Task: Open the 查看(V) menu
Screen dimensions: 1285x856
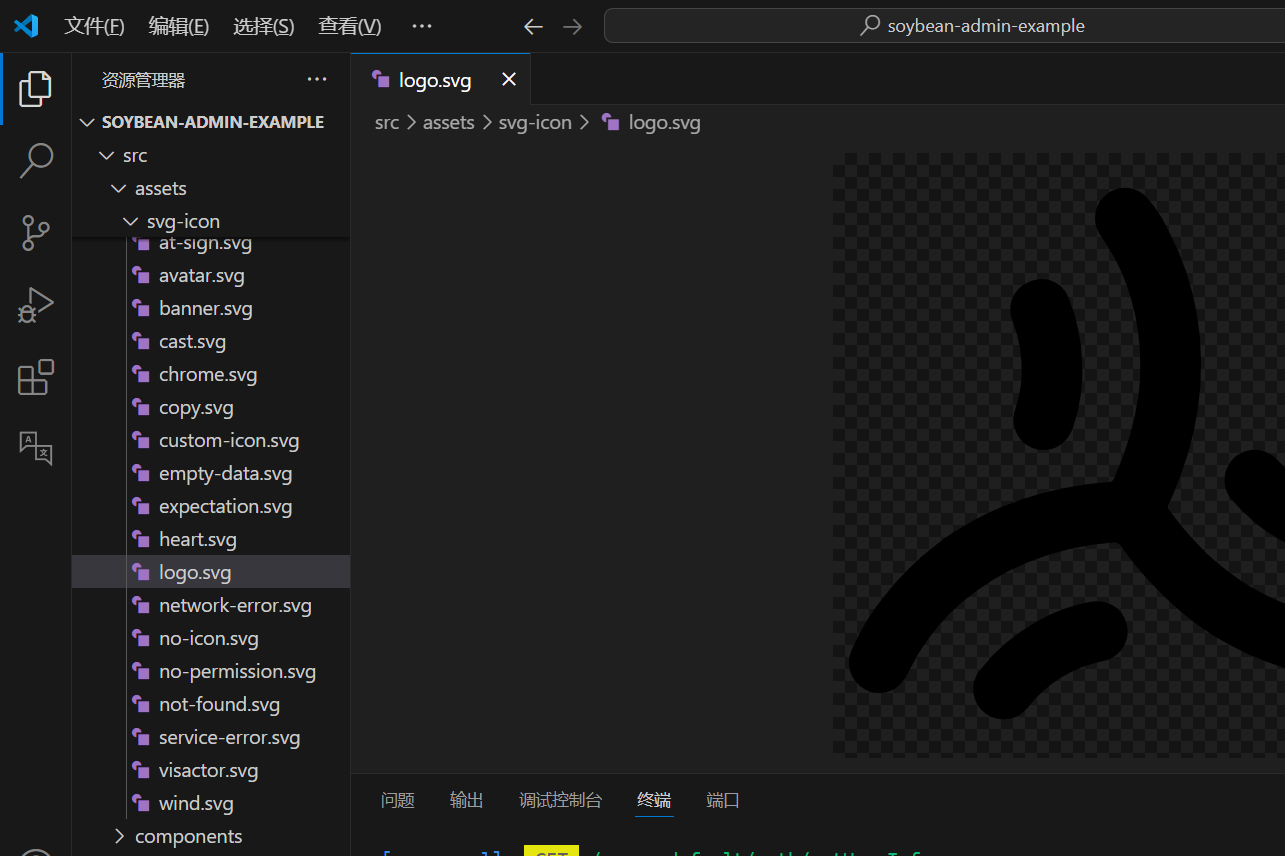Action: click(x=349, y=26)
